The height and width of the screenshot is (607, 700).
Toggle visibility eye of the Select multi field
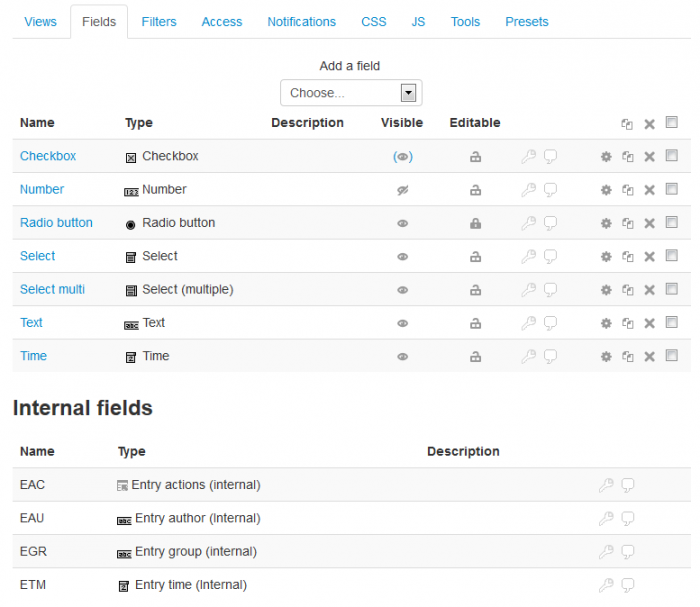click(402, 290)
